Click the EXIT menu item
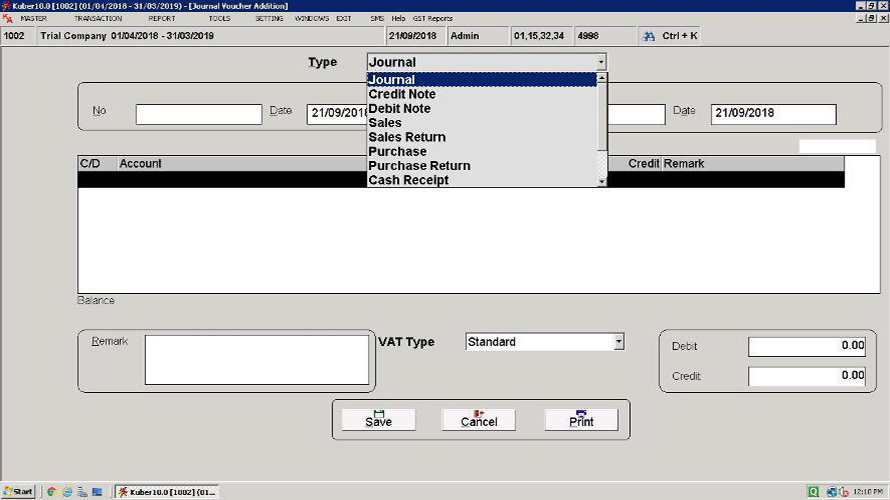890x500 pixels. (x=343, y=19)
